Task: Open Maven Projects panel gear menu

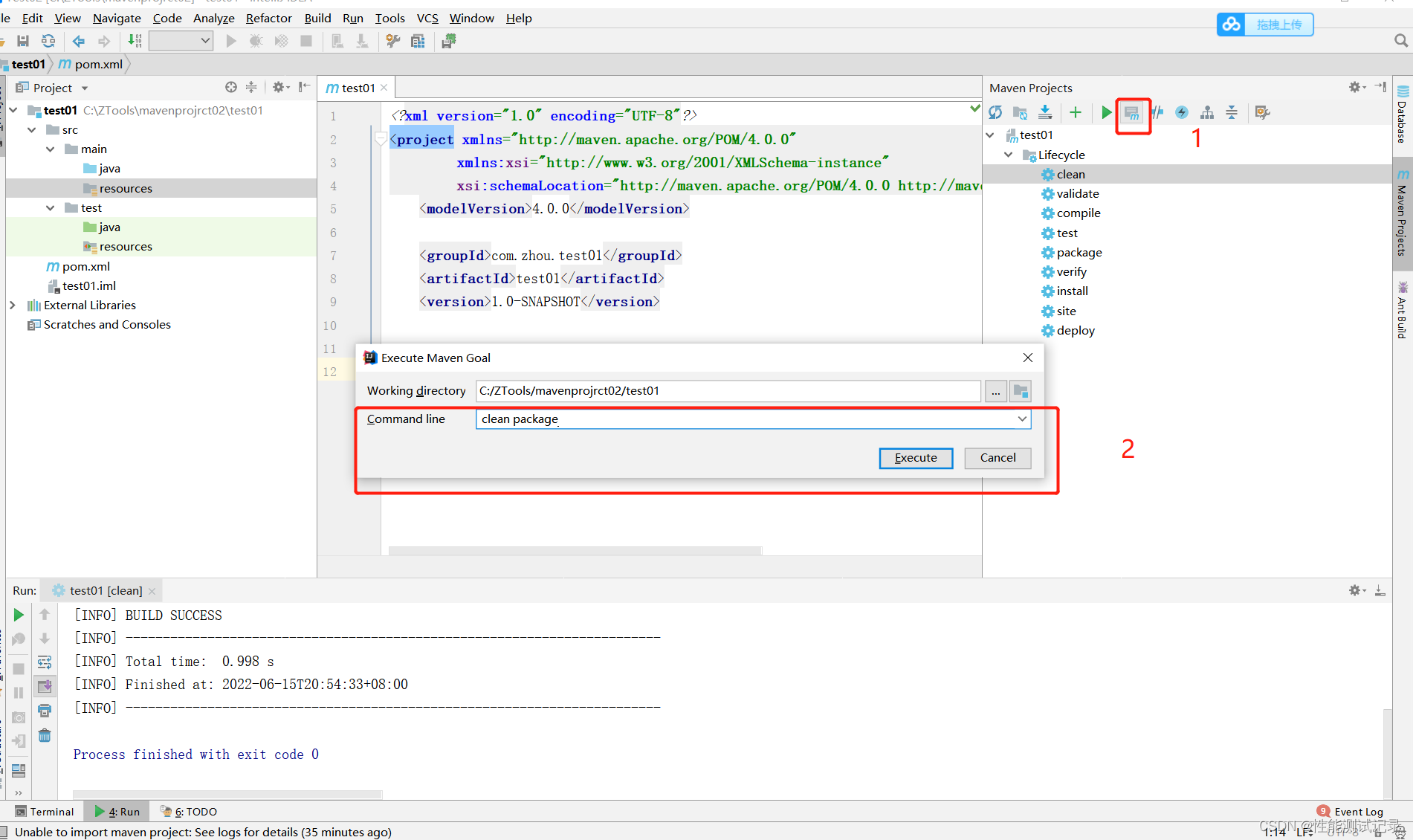Action: tap(1357, 88)
